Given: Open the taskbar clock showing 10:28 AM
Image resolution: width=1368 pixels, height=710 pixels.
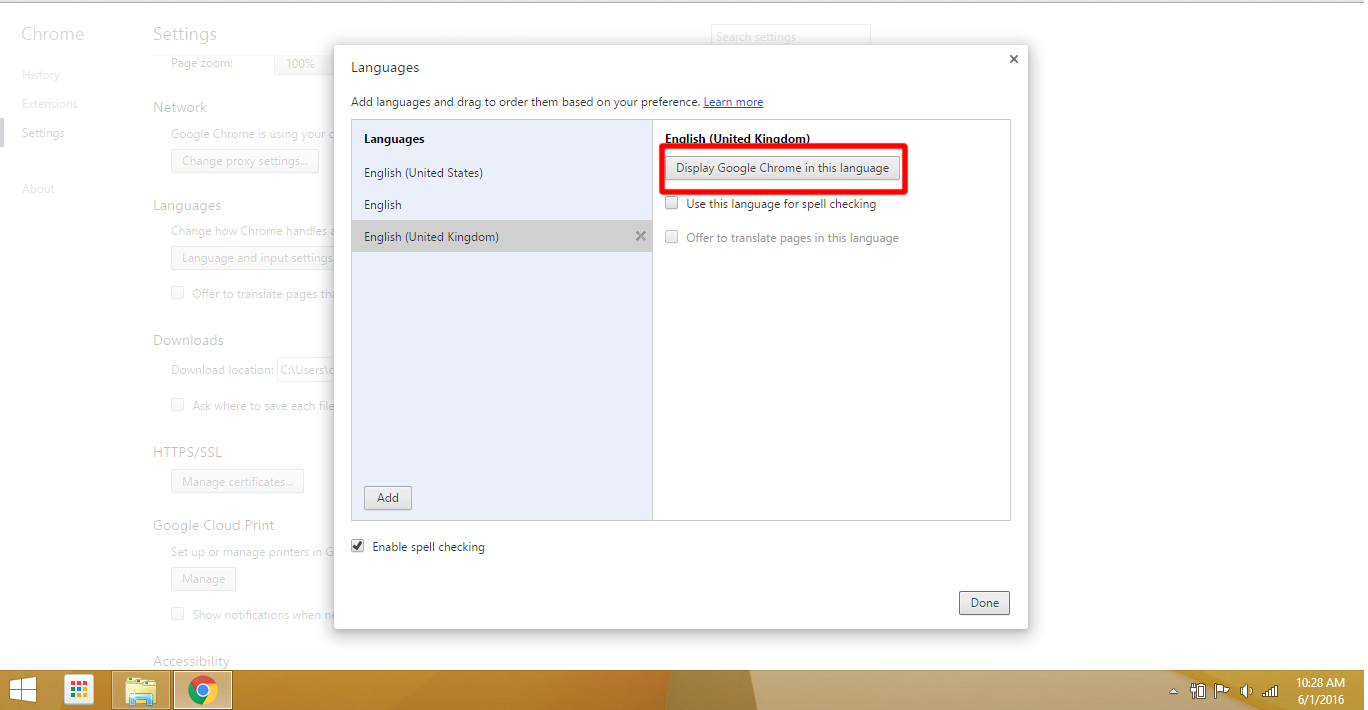Looking at the screenshot, I should (1320, 690).
